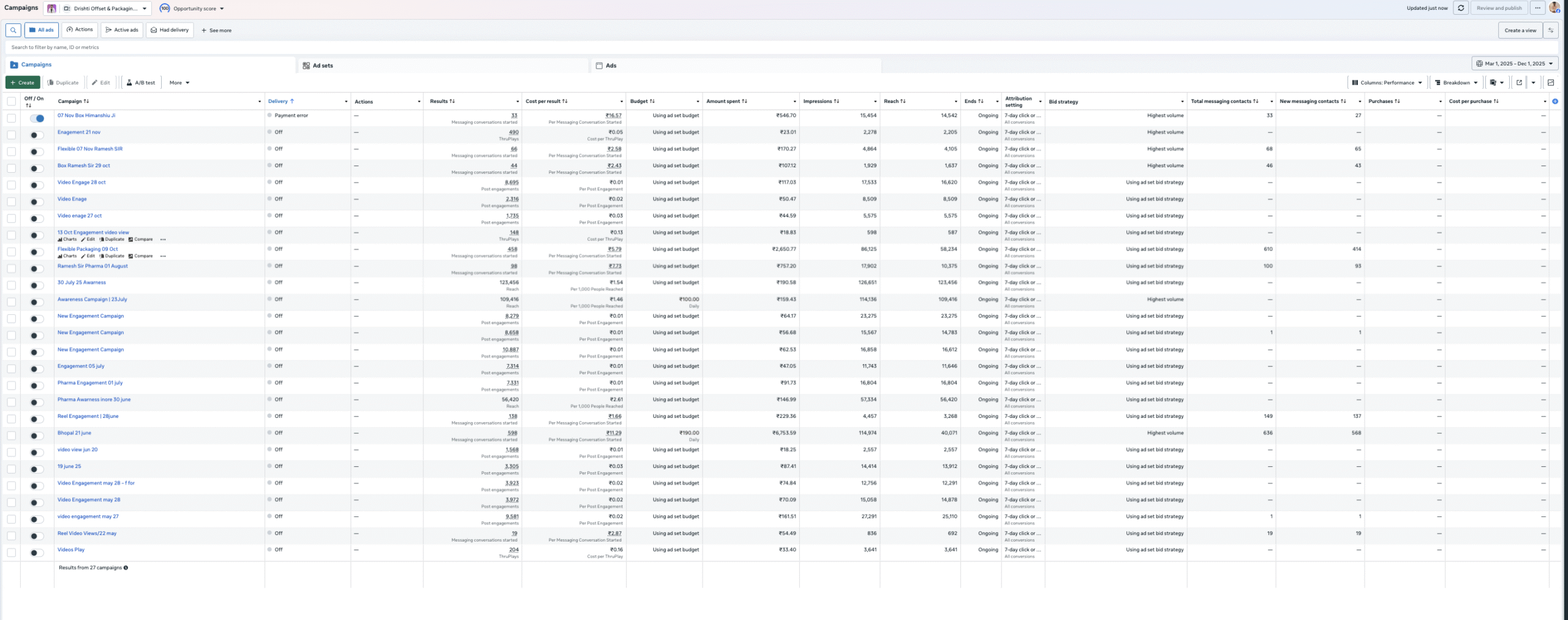Open the date range Mar 1 – Dec 1 picker
Viewport: 1568px width, 620px height.
[x=1514, y=64]
